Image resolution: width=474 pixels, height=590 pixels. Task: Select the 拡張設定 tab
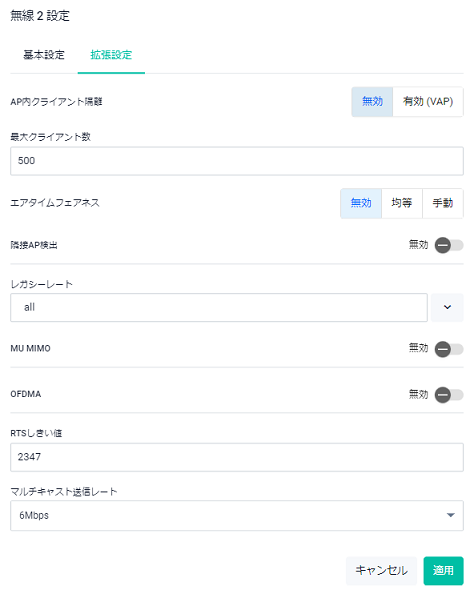[111, 55]
